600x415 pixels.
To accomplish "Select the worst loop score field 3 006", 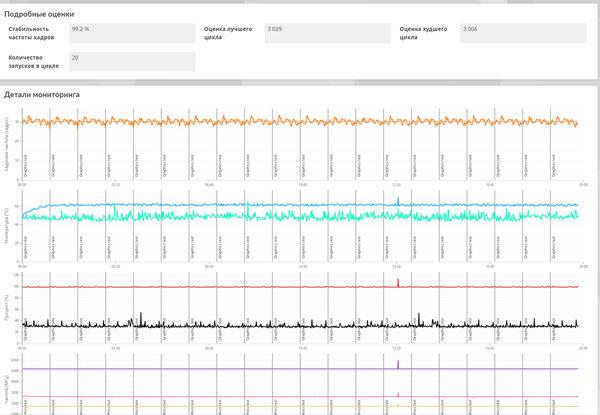I will [523, 33].
